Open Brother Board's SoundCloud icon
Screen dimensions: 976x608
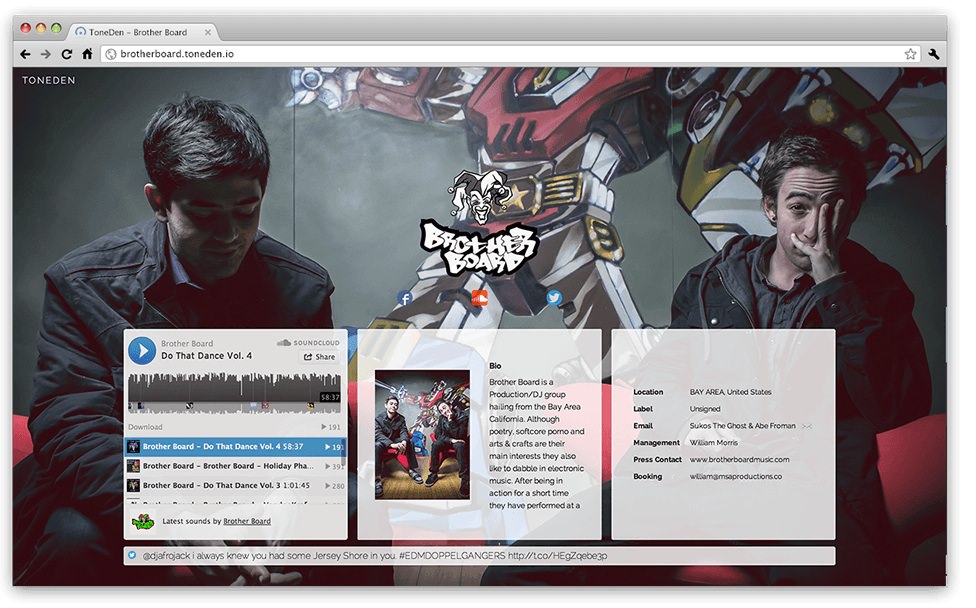click(479, 298)
